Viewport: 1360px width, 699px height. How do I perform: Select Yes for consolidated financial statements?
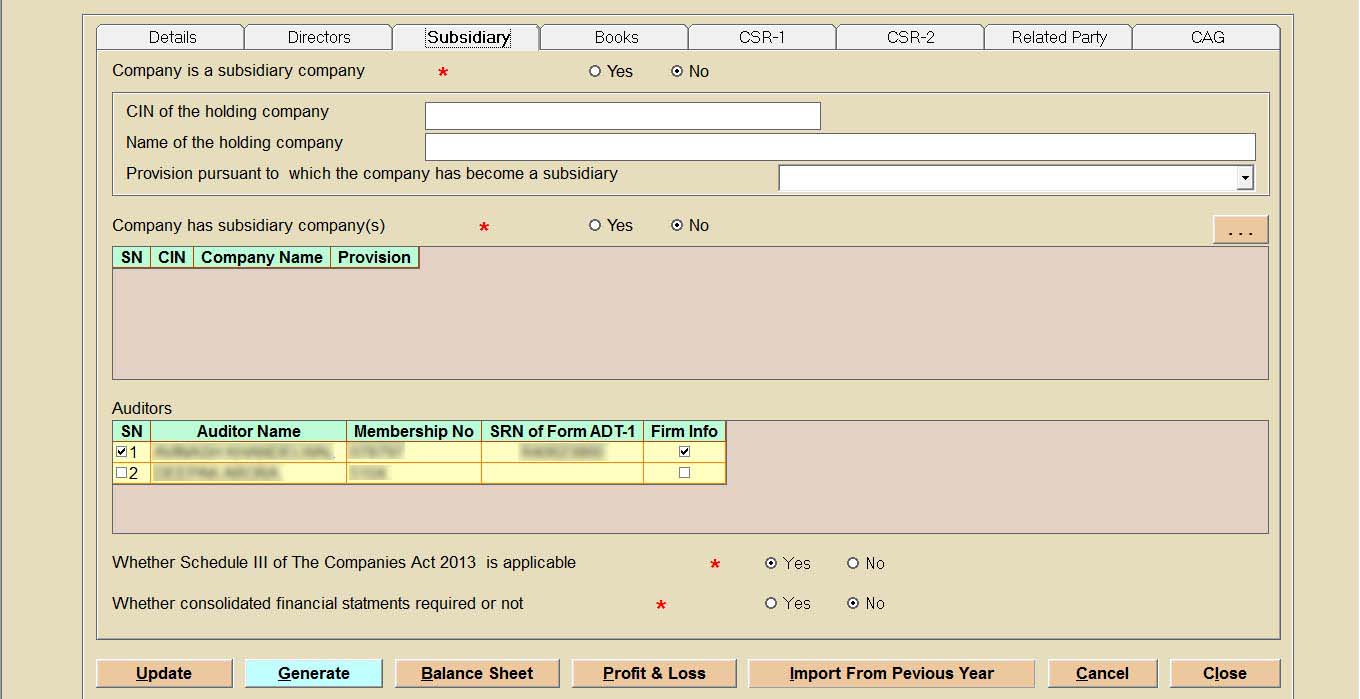coord(771,604)
